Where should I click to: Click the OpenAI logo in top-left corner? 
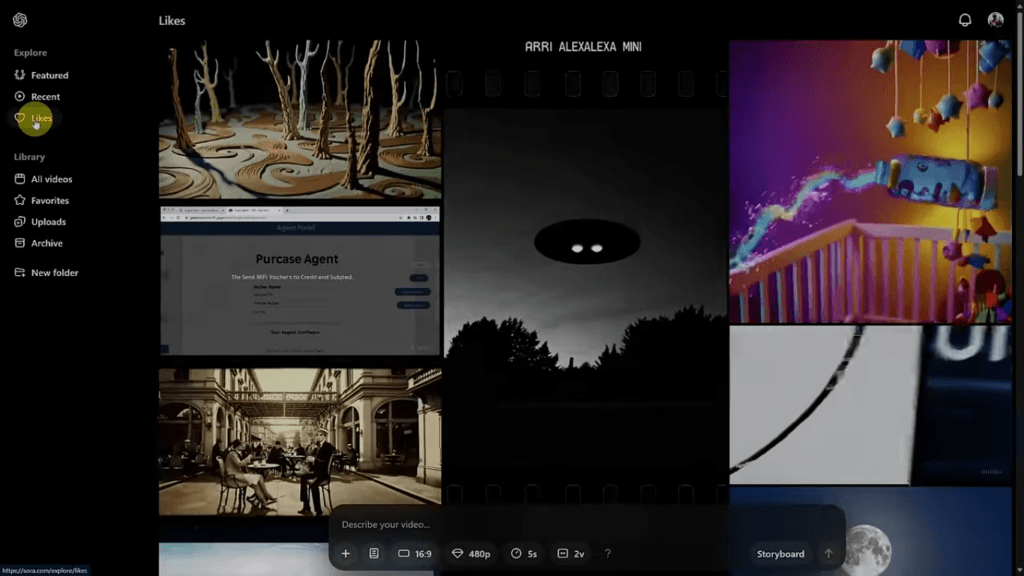20,20
